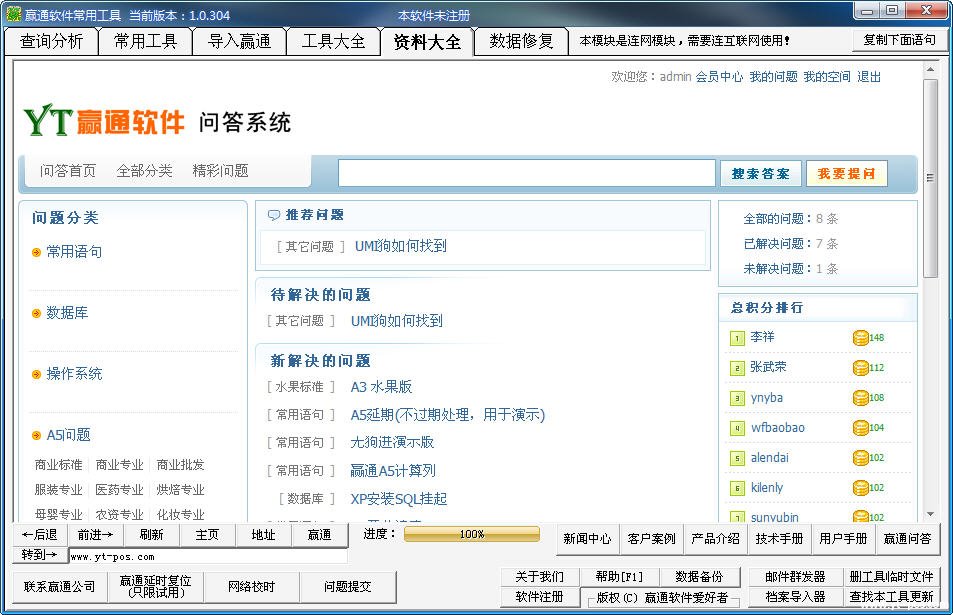Open the question 赢通A5计算列

point(393,471)
